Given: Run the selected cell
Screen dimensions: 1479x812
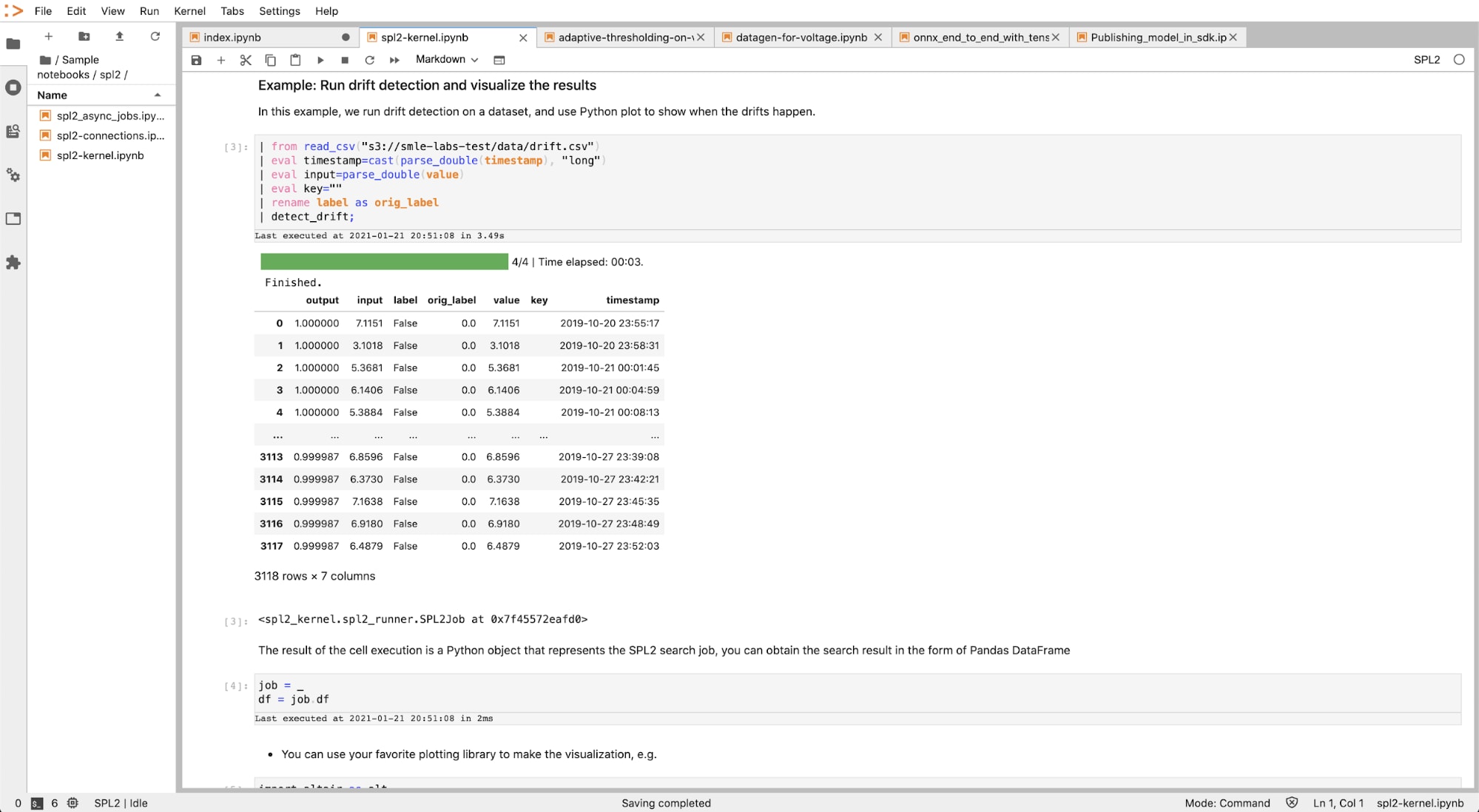Looking at the screenshot, I should pos(320,60).
